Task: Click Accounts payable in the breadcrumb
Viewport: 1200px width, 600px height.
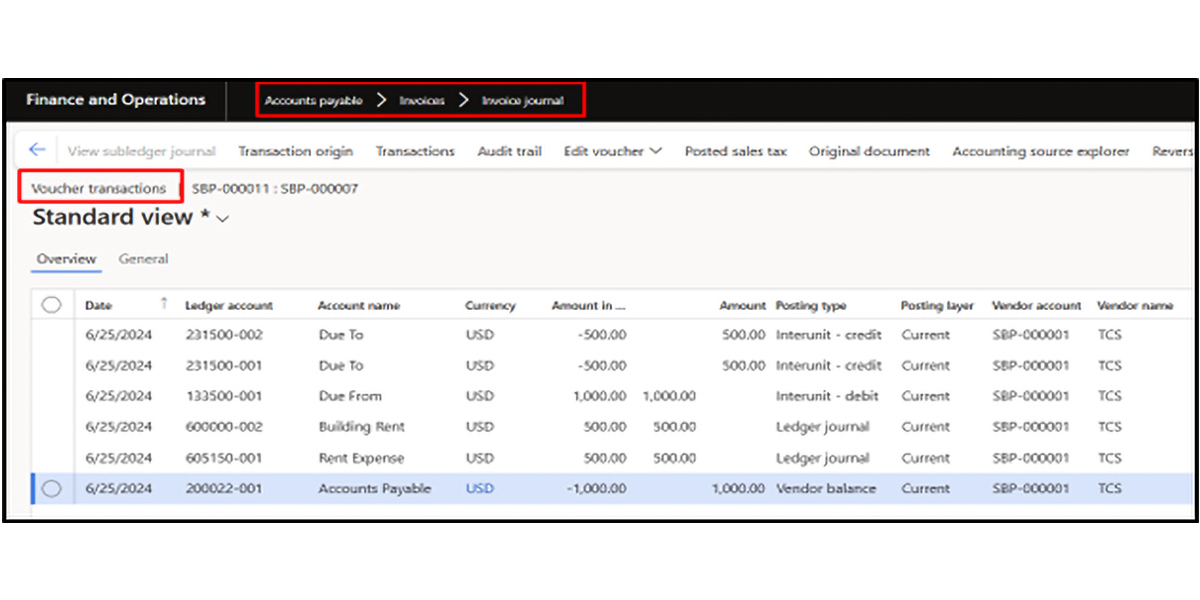Action: click(x=313, y=101)
